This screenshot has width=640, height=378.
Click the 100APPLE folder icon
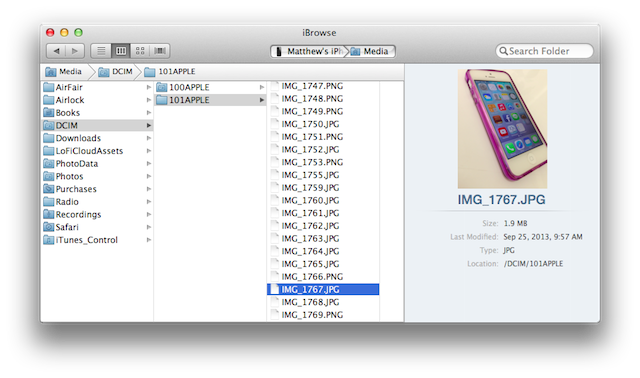pyautogui.click(x=162, y=87)
